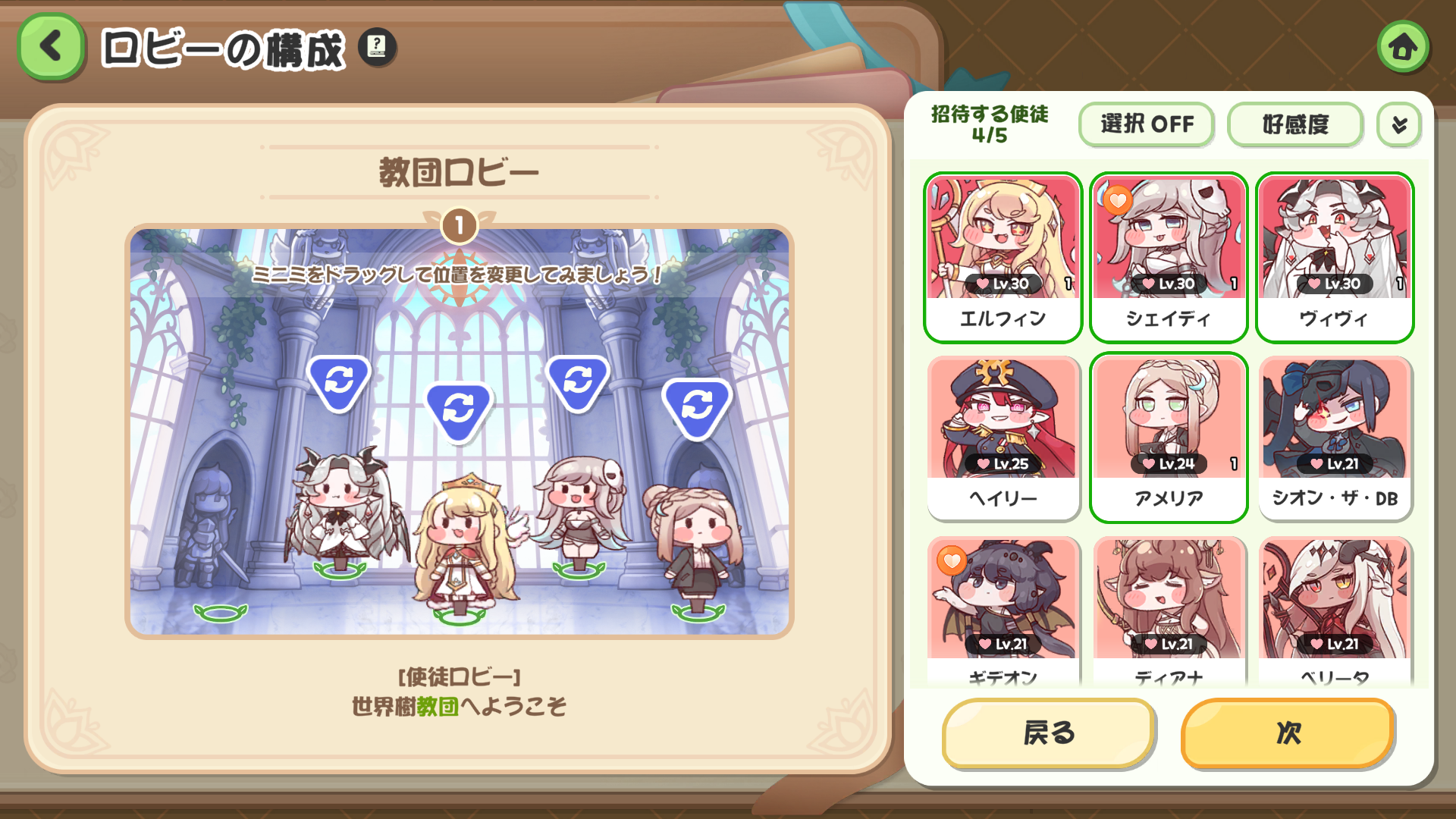Viewport: 1456px width, 819px height.
Task: Click the empty green placement ring by the statue
Action: point(221,611)
